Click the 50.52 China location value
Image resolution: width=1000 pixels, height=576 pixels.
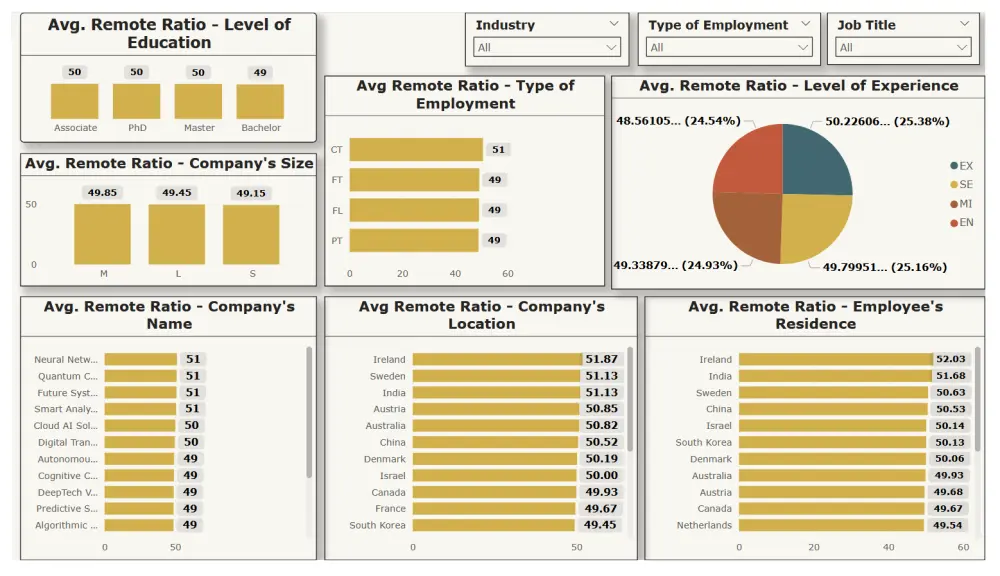(x=601, y=442)
